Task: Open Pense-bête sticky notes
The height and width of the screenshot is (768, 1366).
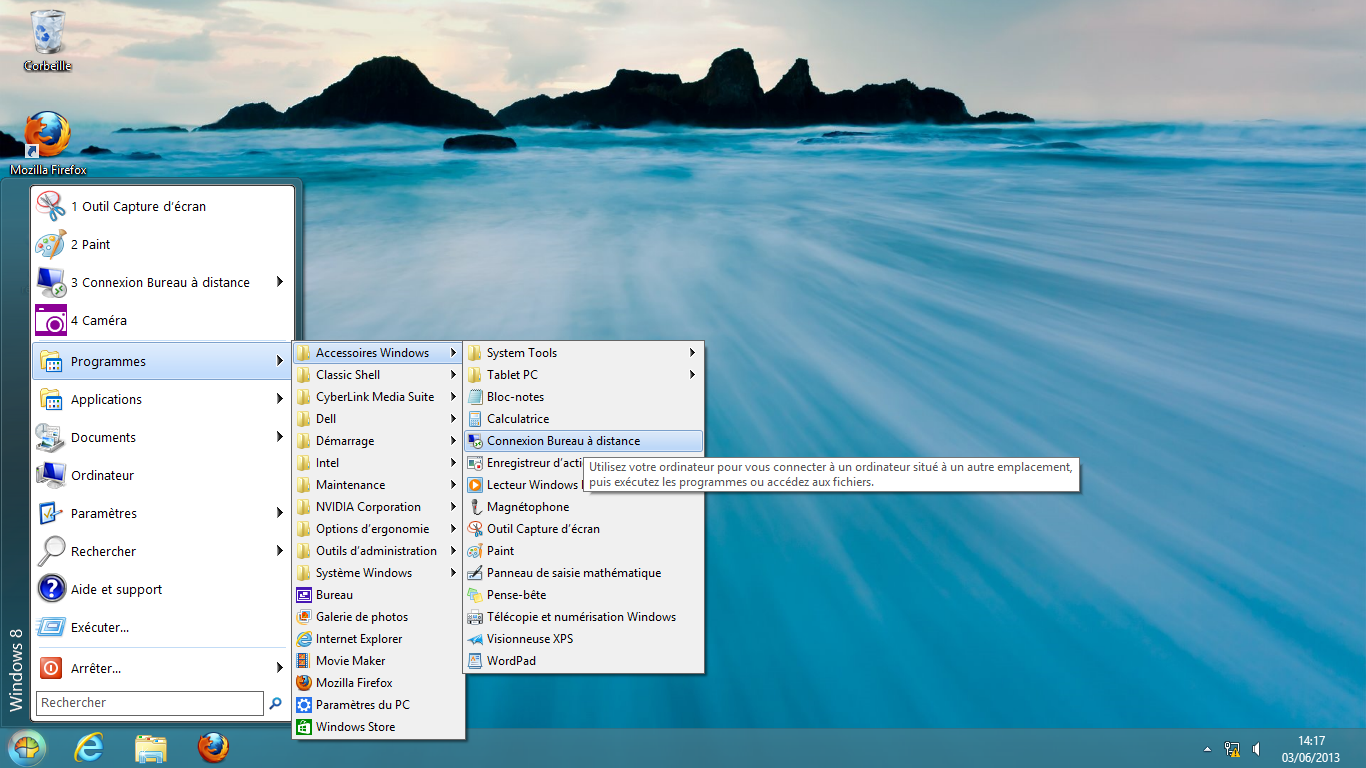Action: click(x=516, y=595)
